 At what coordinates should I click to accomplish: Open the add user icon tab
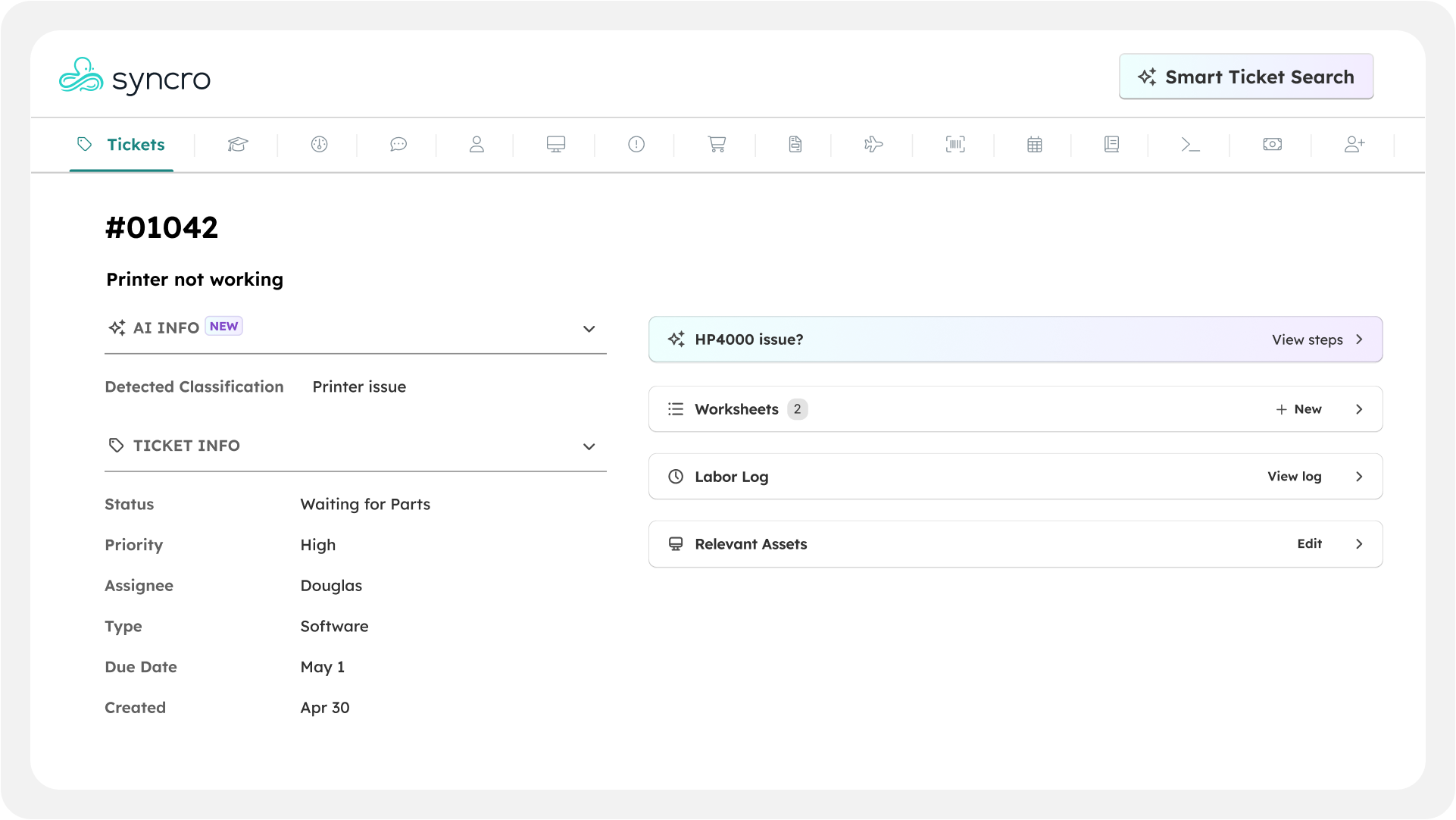[1354, 144]
